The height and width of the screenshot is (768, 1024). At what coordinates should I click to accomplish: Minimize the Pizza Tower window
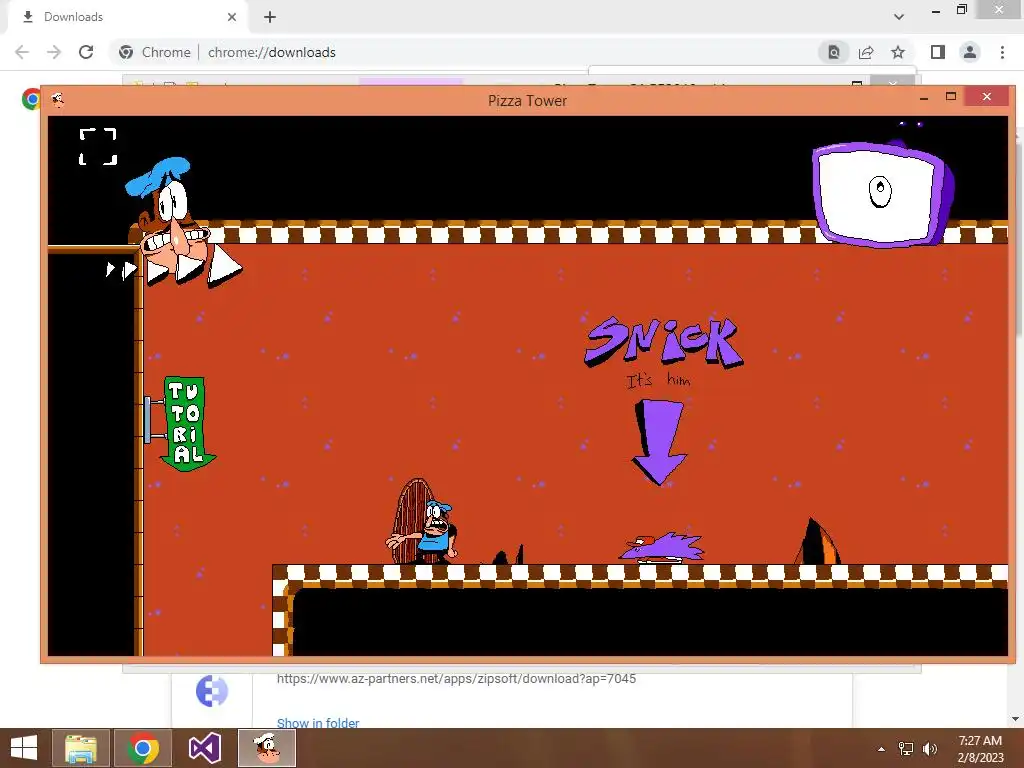coord(923,97)
